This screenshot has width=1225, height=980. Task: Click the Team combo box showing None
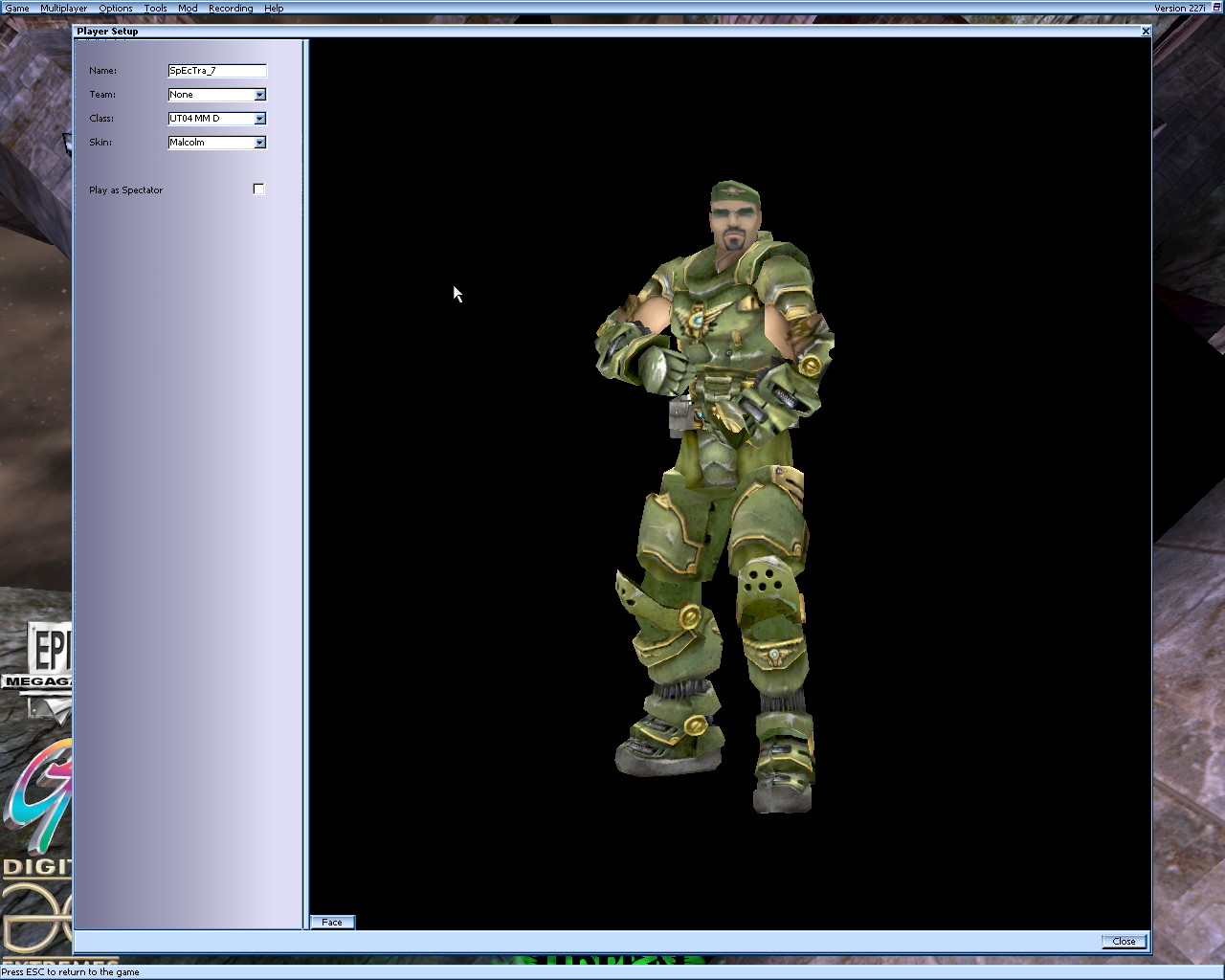click(x=217, y=95)
